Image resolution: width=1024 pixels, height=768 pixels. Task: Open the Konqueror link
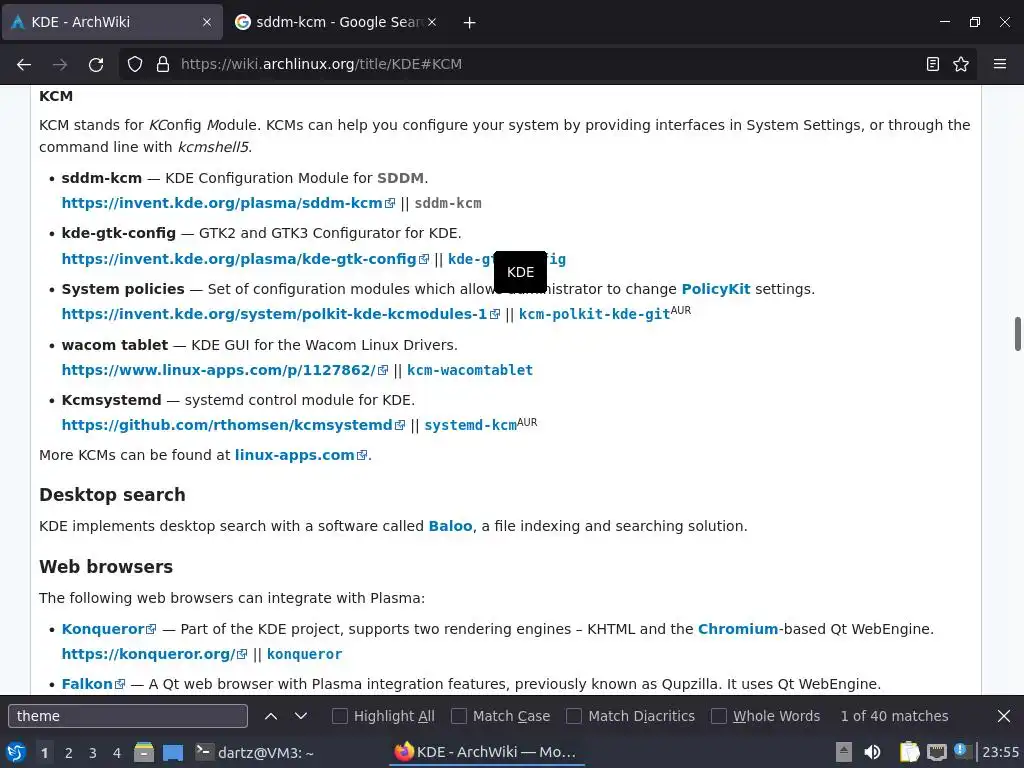click(x=108, y=630)
